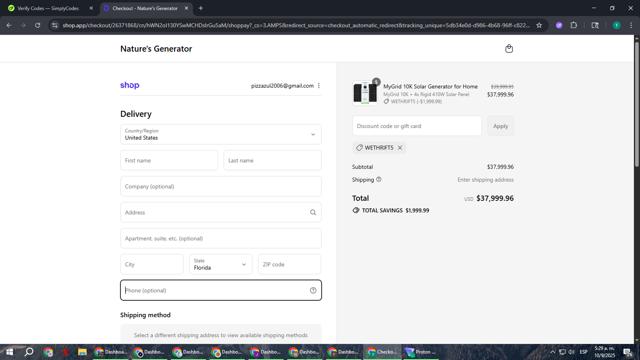Open the shopping bag cart icon
This screenshot has height=360, width=640.
click(509, 49)
